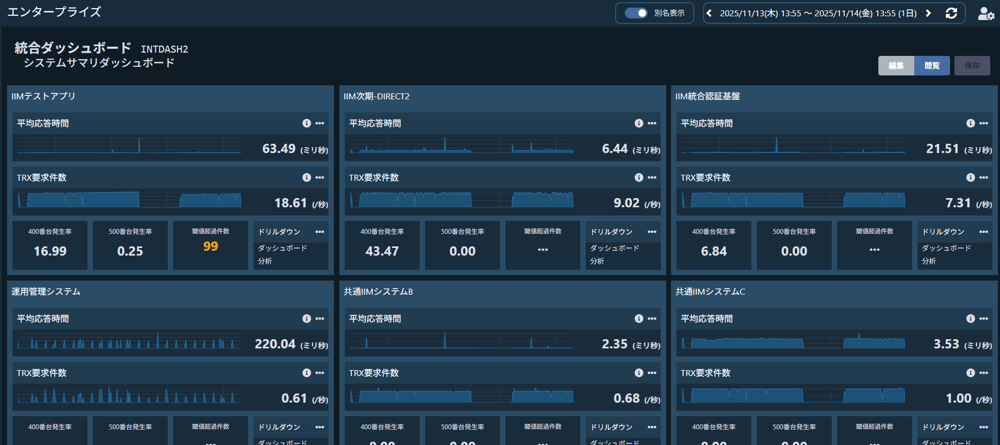
Task: Open the ellipsis menu for IIMテストアプリ TRX要求件数
Action: pyautogui.click(x=320, y=177)
